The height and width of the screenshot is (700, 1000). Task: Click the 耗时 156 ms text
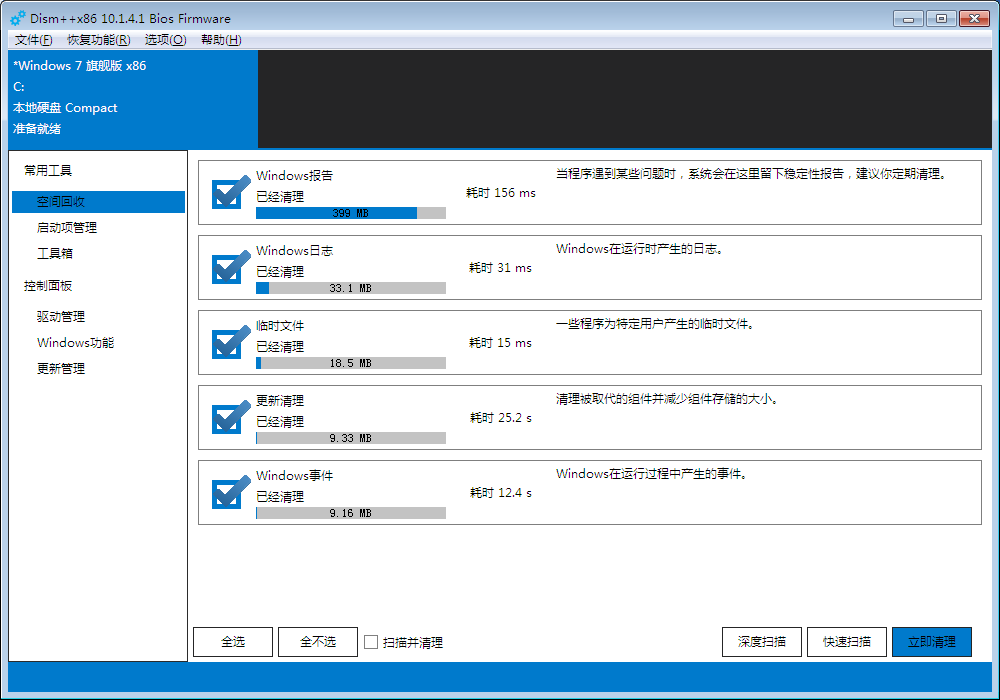coord(501,193)
